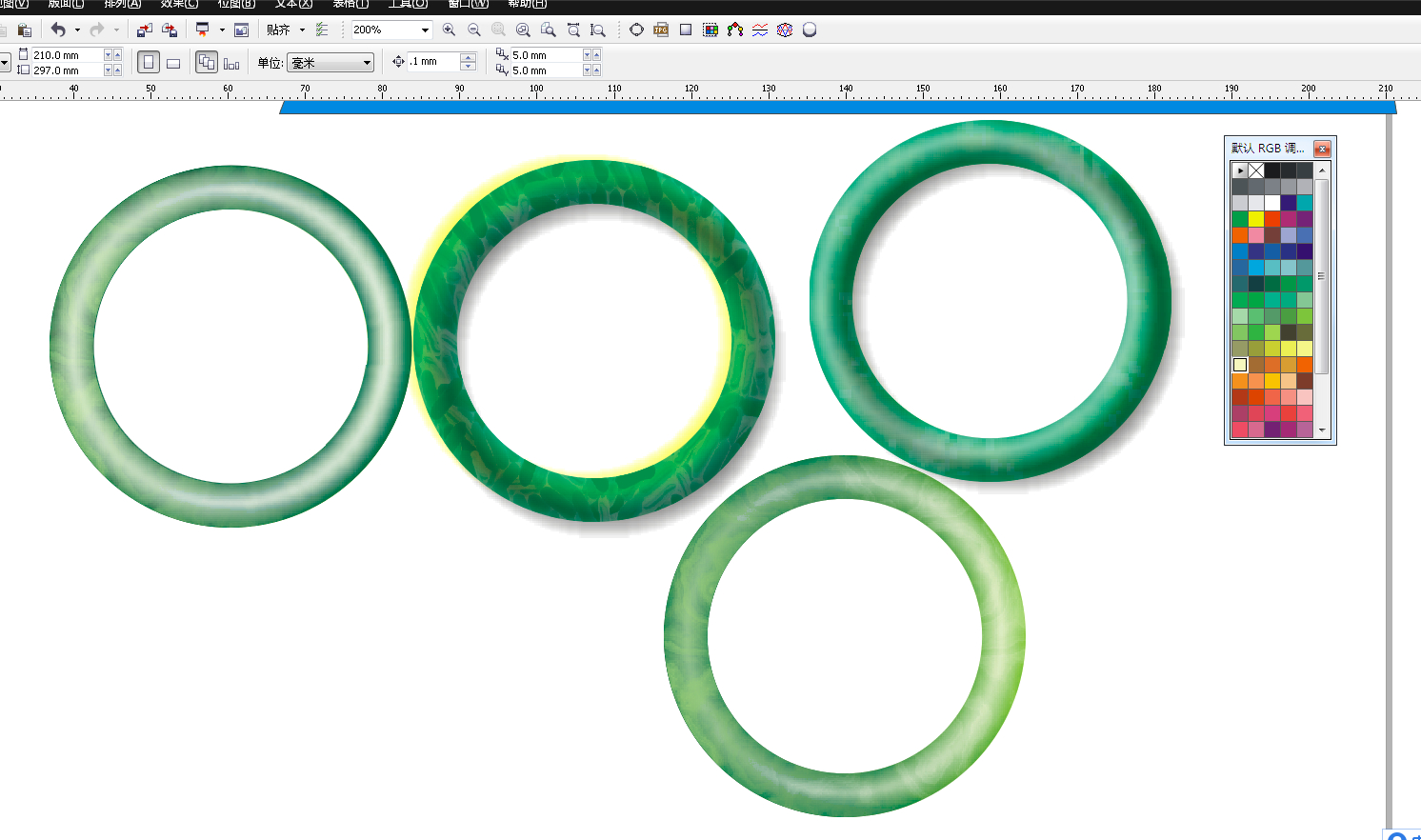This screenshot has height=840, width=1421.
Task: Open the options checklist icon
Action: click(x=322, y=30)
